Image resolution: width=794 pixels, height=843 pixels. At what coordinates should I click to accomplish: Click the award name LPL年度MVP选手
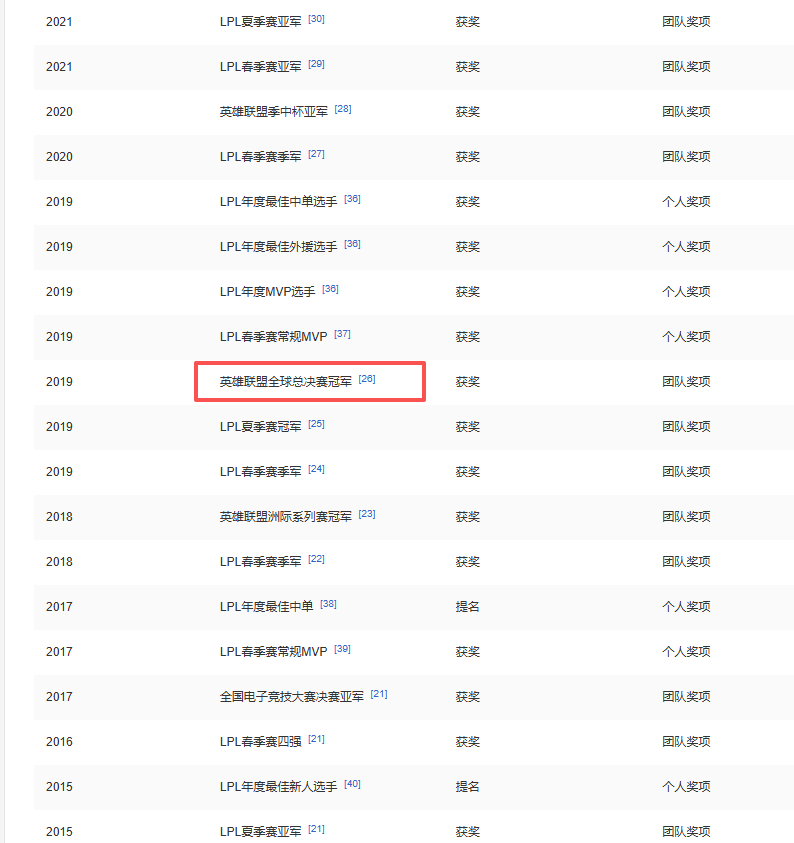(267, 292)
